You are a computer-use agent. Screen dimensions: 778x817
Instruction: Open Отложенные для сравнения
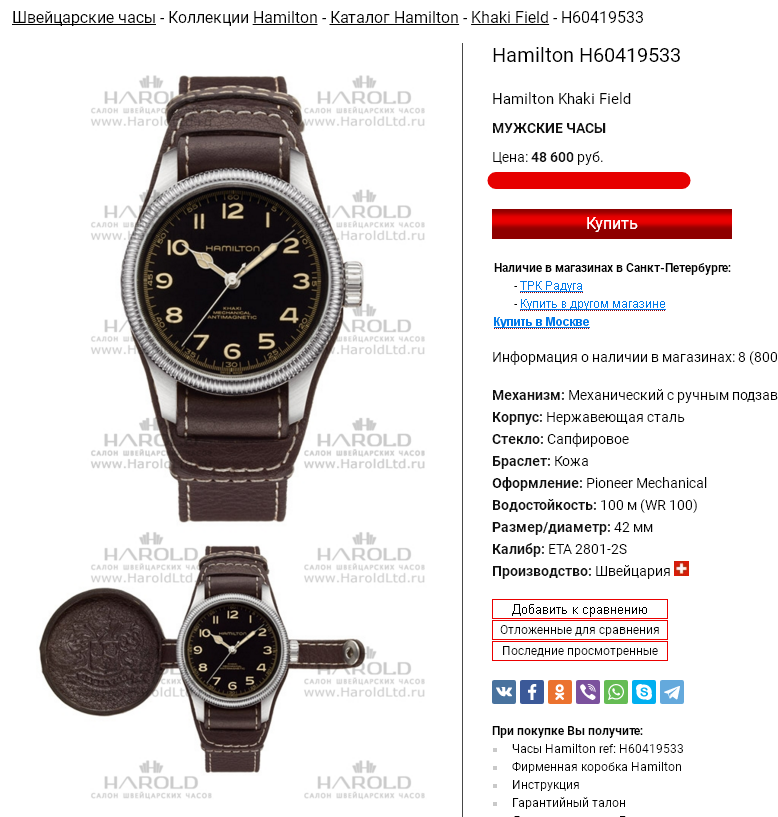click(x=580, y=630)
